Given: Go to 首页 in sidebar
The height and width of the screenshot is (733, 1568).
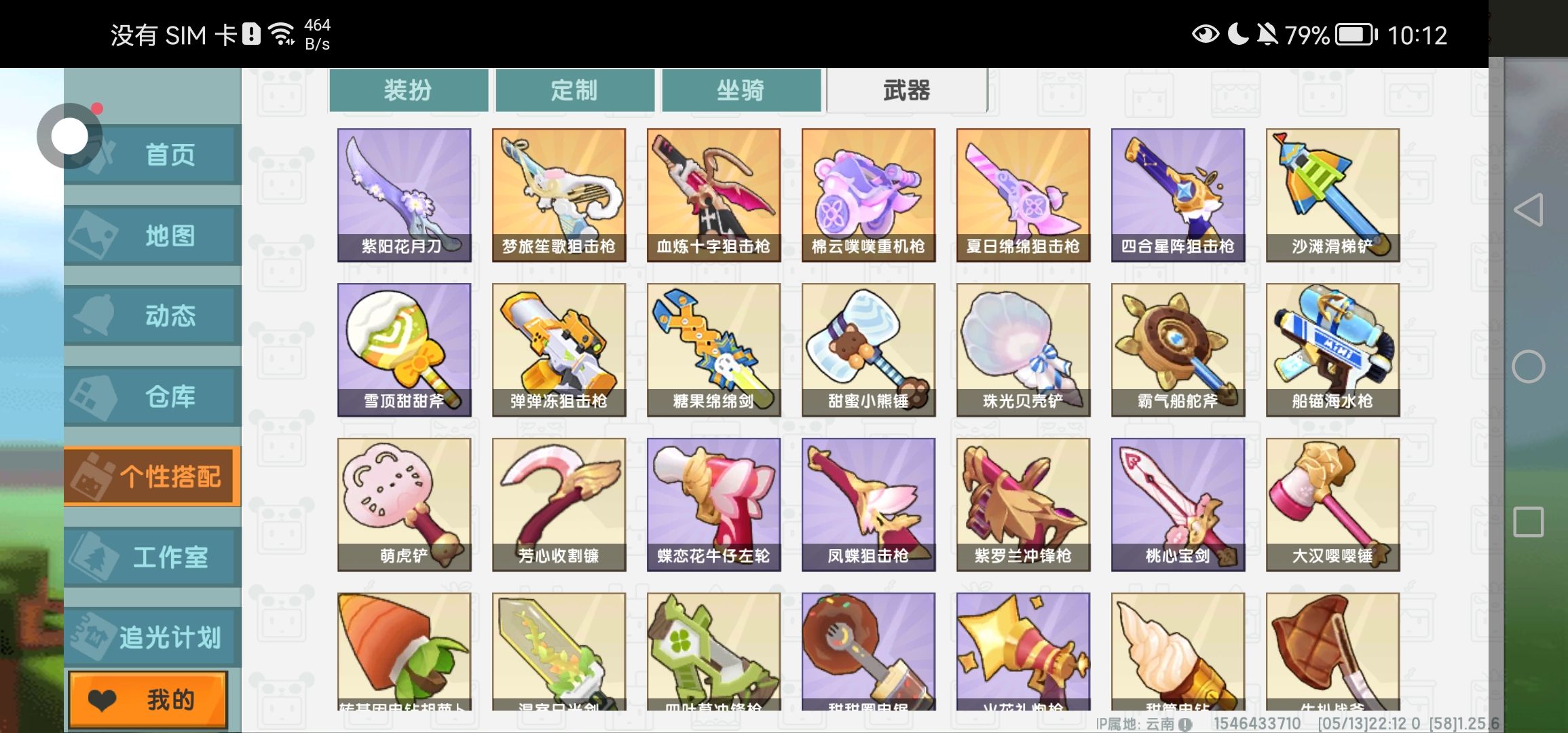Looking at the screenshot, I should pos(153,155).
